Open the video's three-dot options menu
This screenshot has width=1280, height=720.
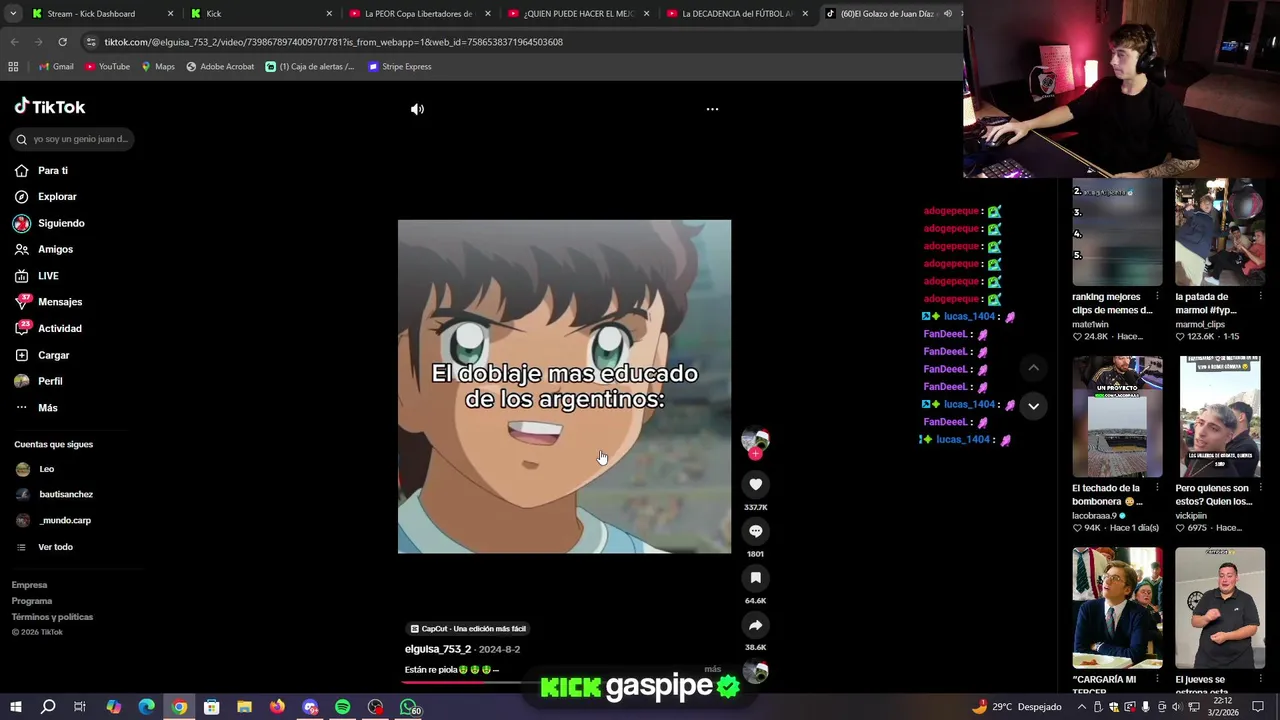712,109
